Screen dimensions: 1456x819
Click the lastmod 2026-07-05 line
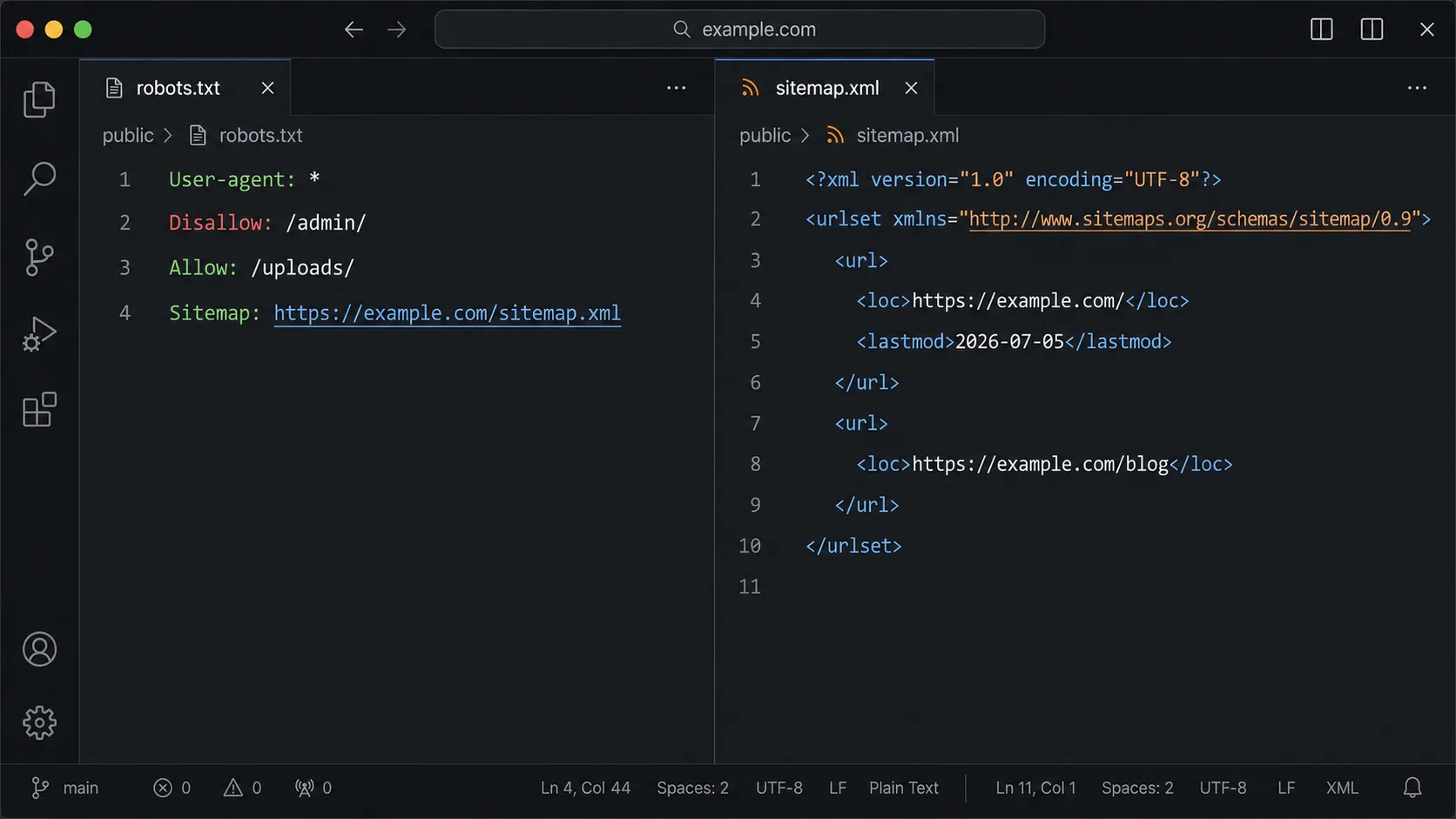pos(1014,342)
